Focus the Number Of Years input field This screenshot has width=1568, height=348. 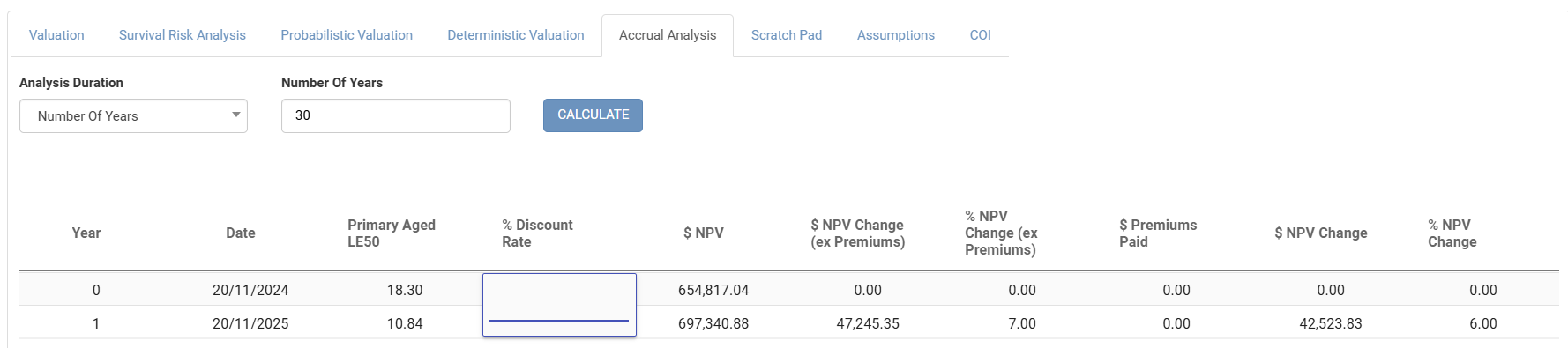[x=396, y=115]
